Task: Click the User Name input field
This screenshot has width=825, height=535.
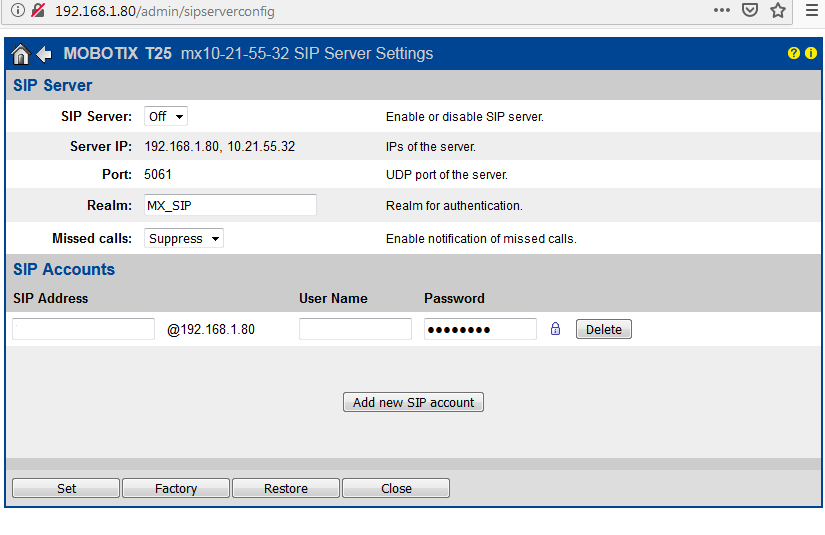Action: (355, 329)
